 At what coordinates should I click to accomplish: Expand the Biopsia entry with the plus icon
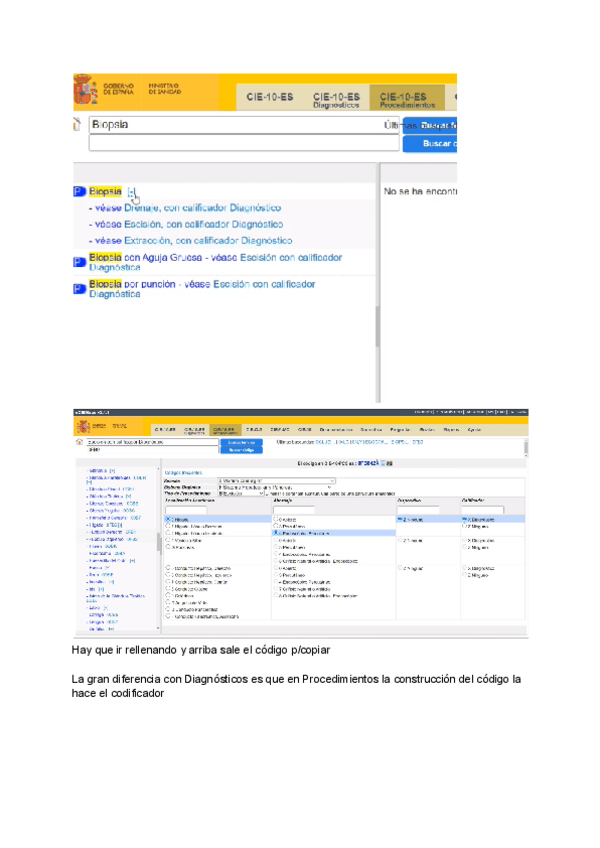point(131,191)
